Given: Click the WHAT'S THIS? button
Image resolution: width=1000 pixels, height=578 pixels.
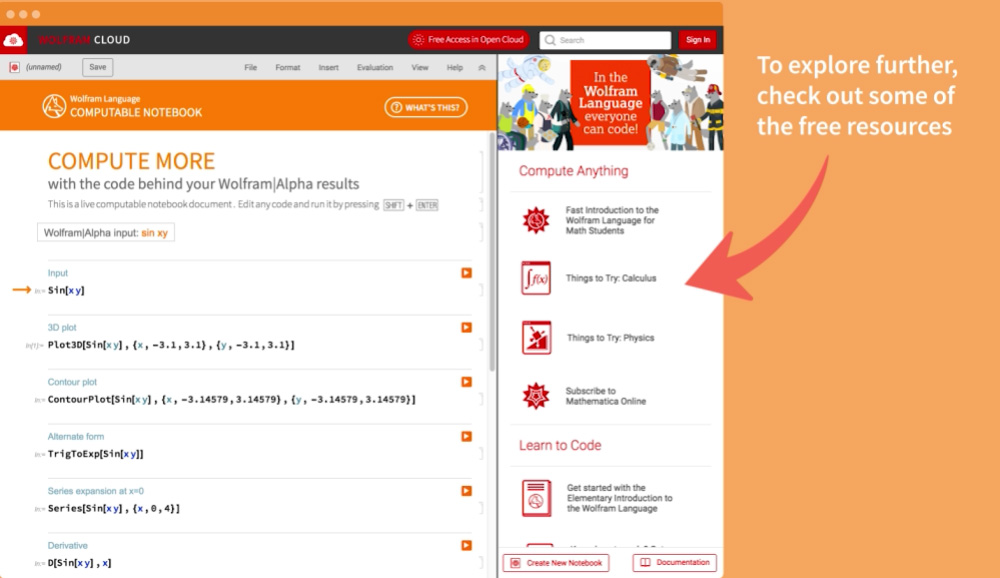Looking at the screenshot, I should pos(426,107).
